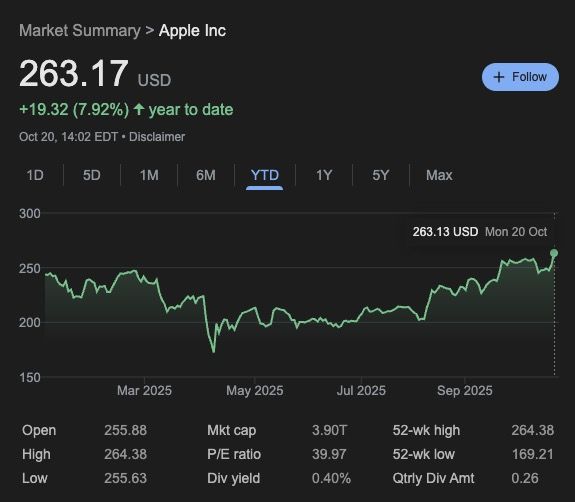Click the Oct 20, 14:02 EDT timestamp
Viewport: 575px width, 502px height.
(x=68, y=137)
